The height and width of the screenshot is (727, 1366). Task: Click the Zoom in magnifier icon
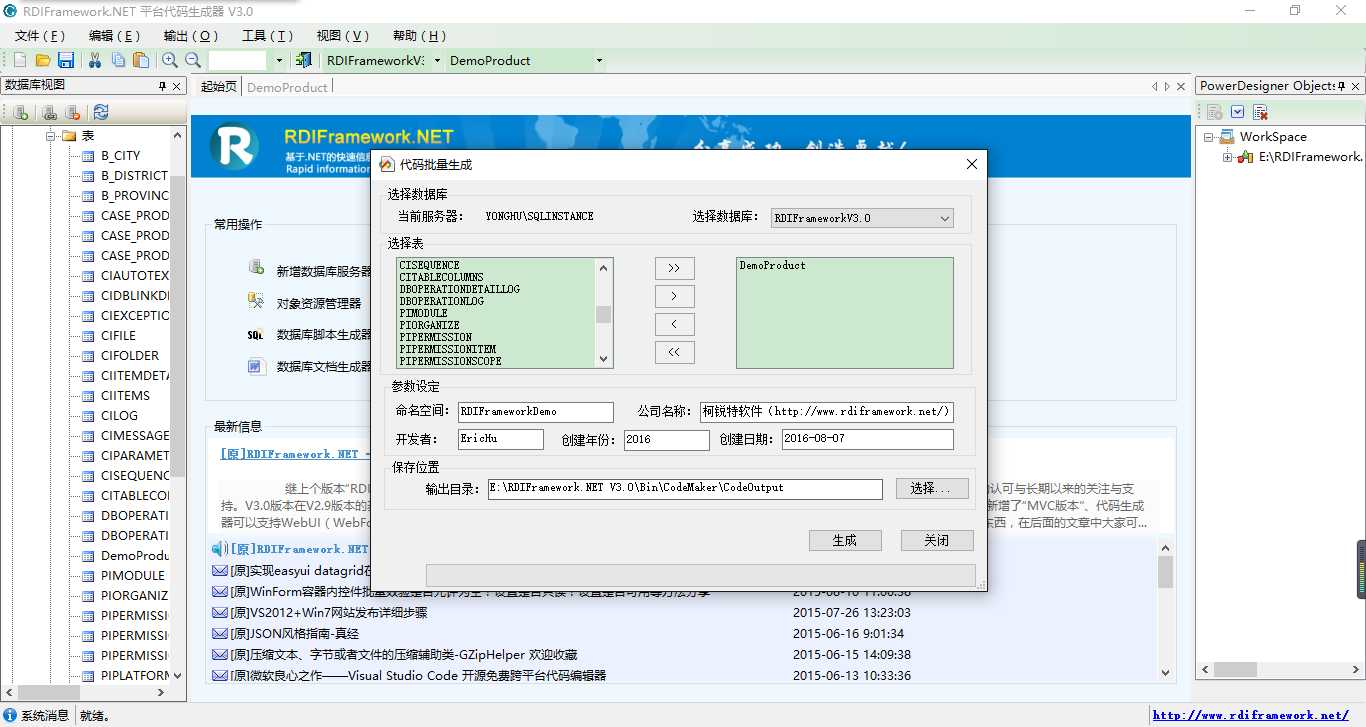(170, 60)
